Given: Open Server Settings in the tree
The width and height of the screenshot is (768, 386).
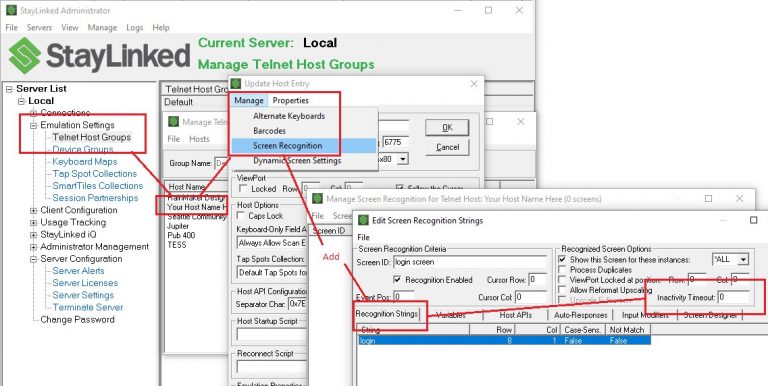Looking at the screenshot, I should 83,295.
